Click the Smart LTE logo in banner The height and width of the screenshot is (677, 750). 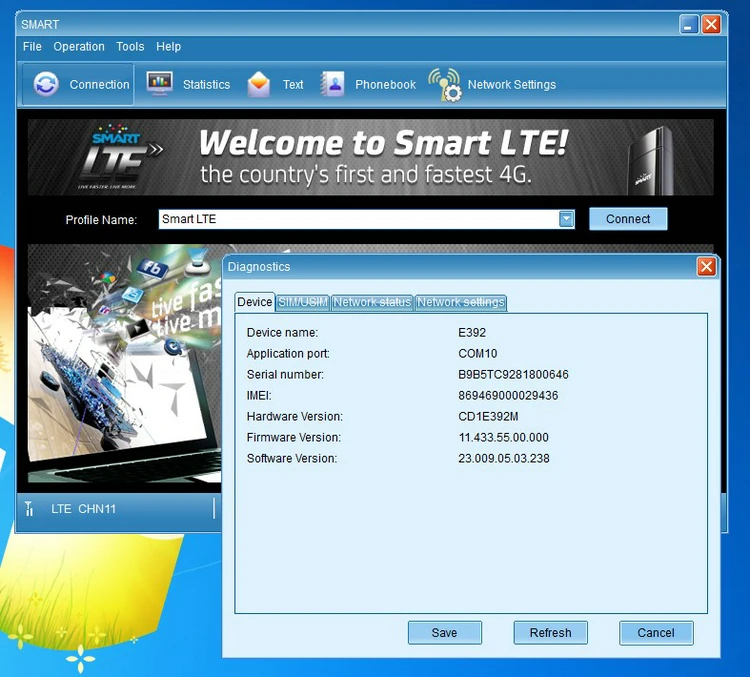(x=121, y=157)
